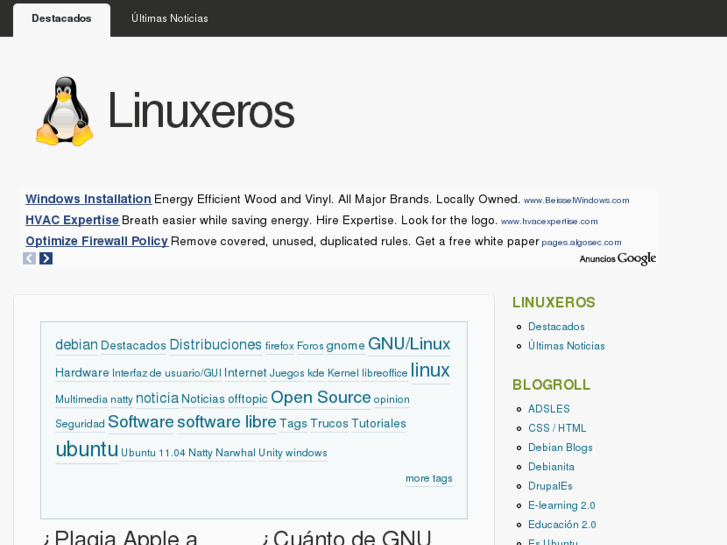Image resolution: width=727 pixels, height=545 pixels.
Task: Click the next ad arrow icon
Action: coord(46,258)
